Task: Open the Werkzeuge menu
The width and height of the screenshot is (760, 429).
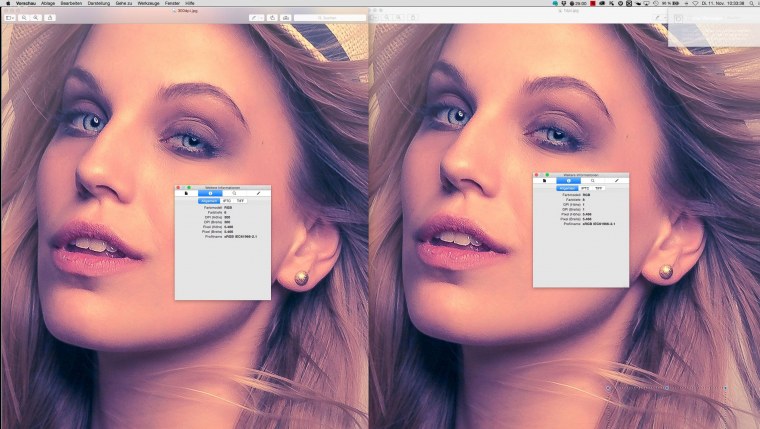Action: click(x=150, y=4)
